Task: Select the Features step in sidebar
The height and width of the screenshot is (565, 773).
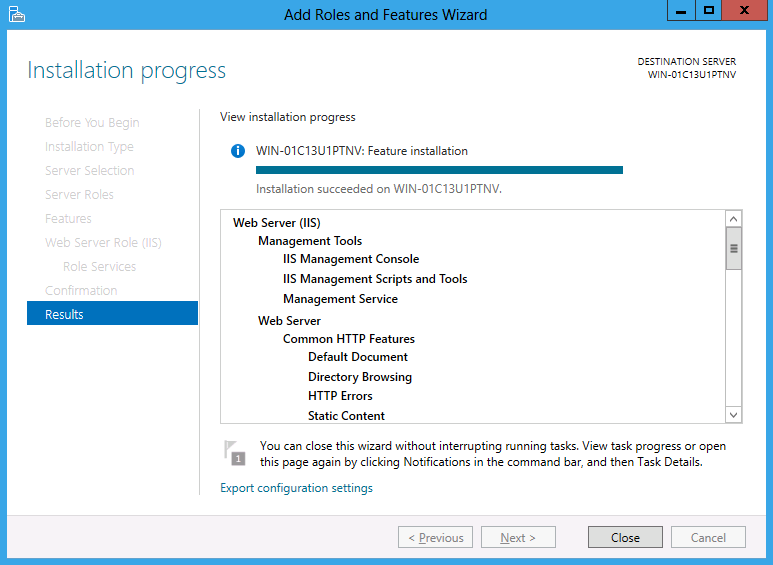Action: coord(68,218)
